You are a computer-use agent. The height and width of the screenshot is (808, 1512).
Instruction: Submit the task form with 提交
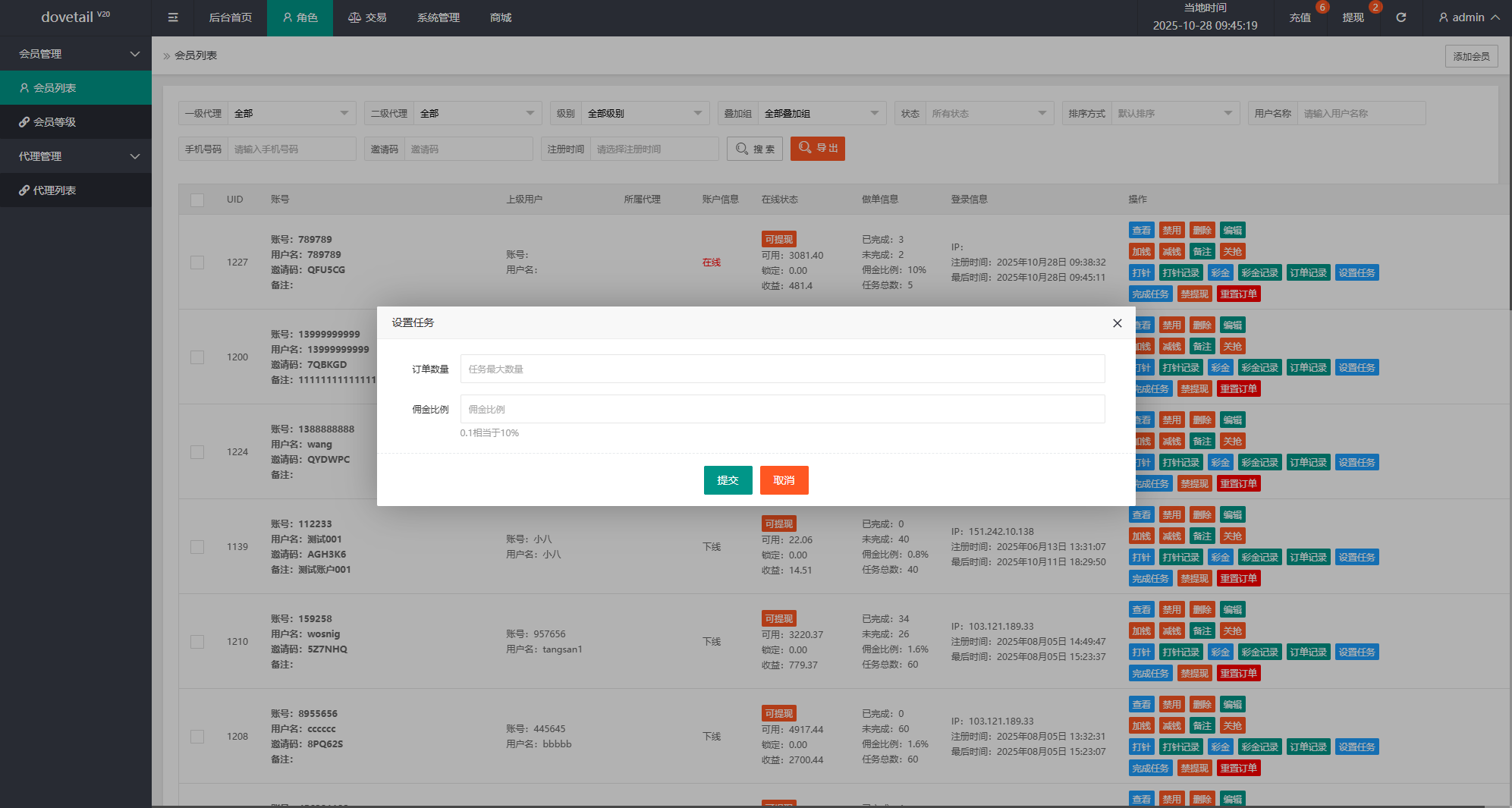pos(728,480)
